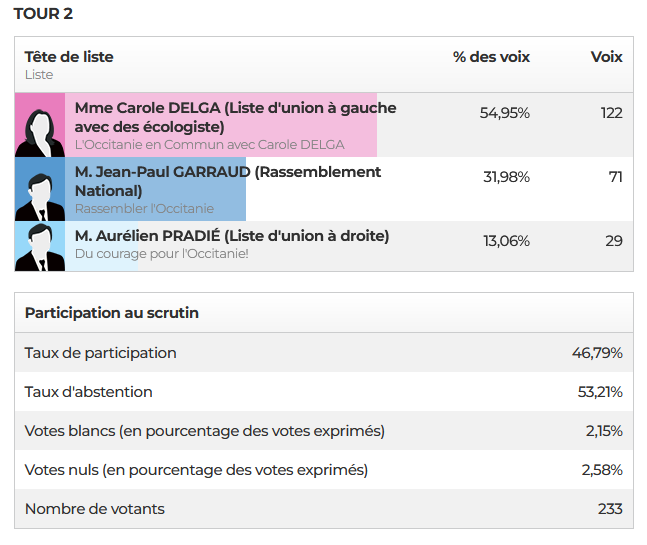This screenshot has height=545, width=647.
Task: Click 'L'Occitanie en Commun avec Carole DELGA' list name
Action: click(x=210, y=145)
